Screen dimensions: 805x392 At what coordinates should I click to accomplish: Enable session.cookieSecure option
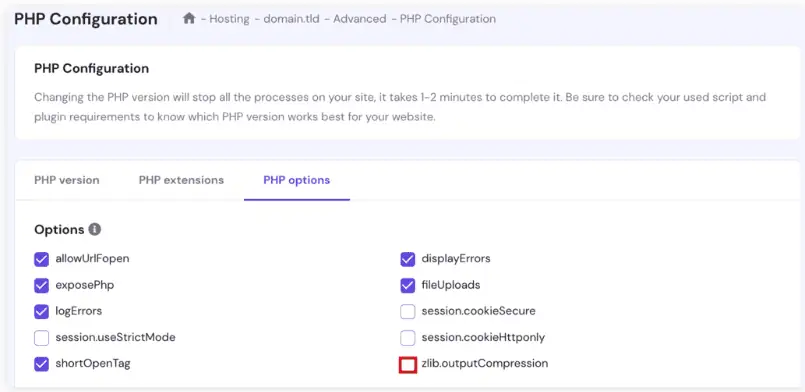[x=408, y=311]
